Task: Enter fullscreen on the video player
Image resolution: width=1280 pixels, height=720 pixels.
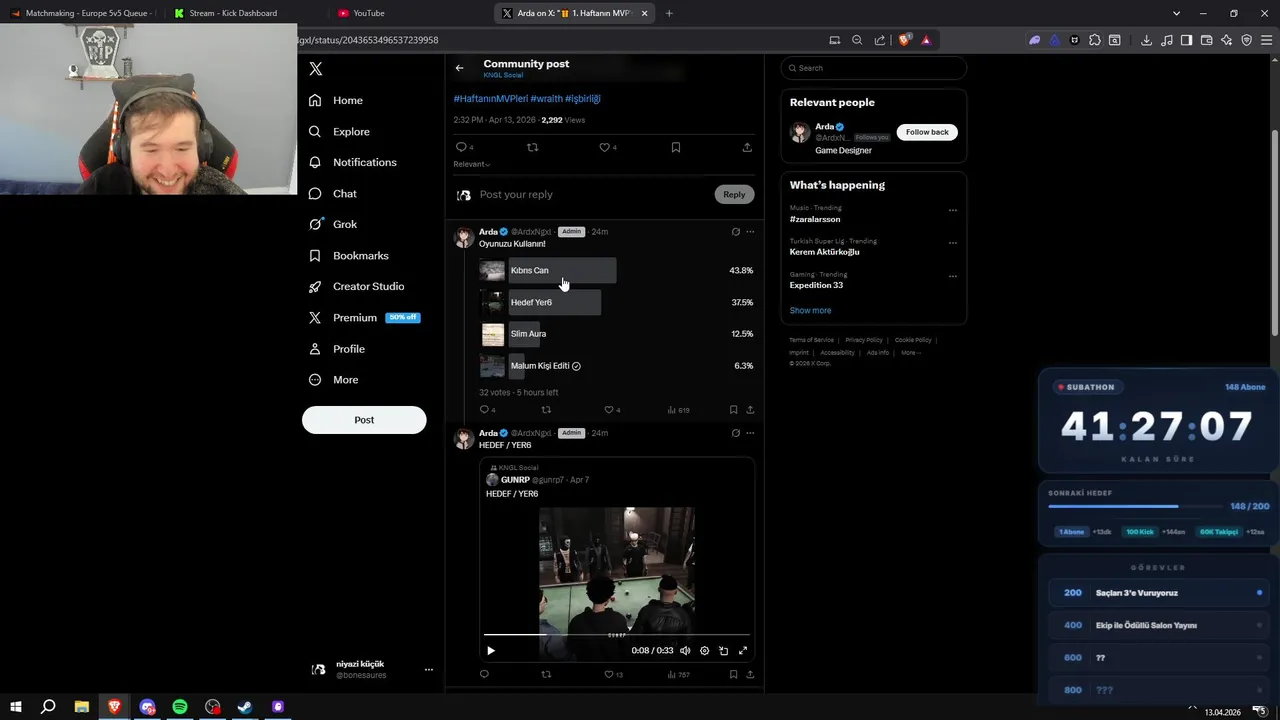Action: click(743, 651)
